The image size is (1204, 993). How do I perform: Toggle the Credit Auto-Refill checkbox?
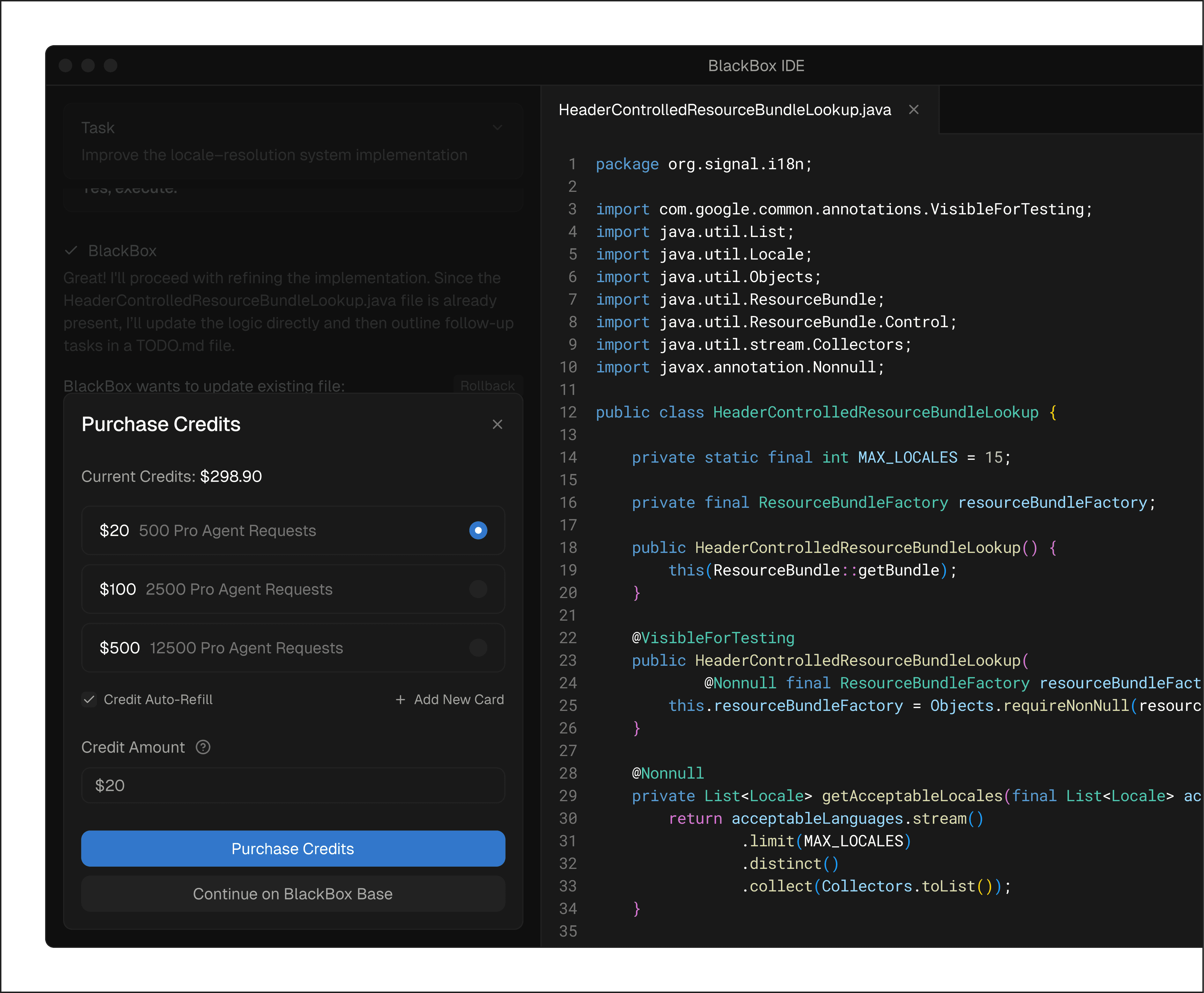click(x=89, y=700)
